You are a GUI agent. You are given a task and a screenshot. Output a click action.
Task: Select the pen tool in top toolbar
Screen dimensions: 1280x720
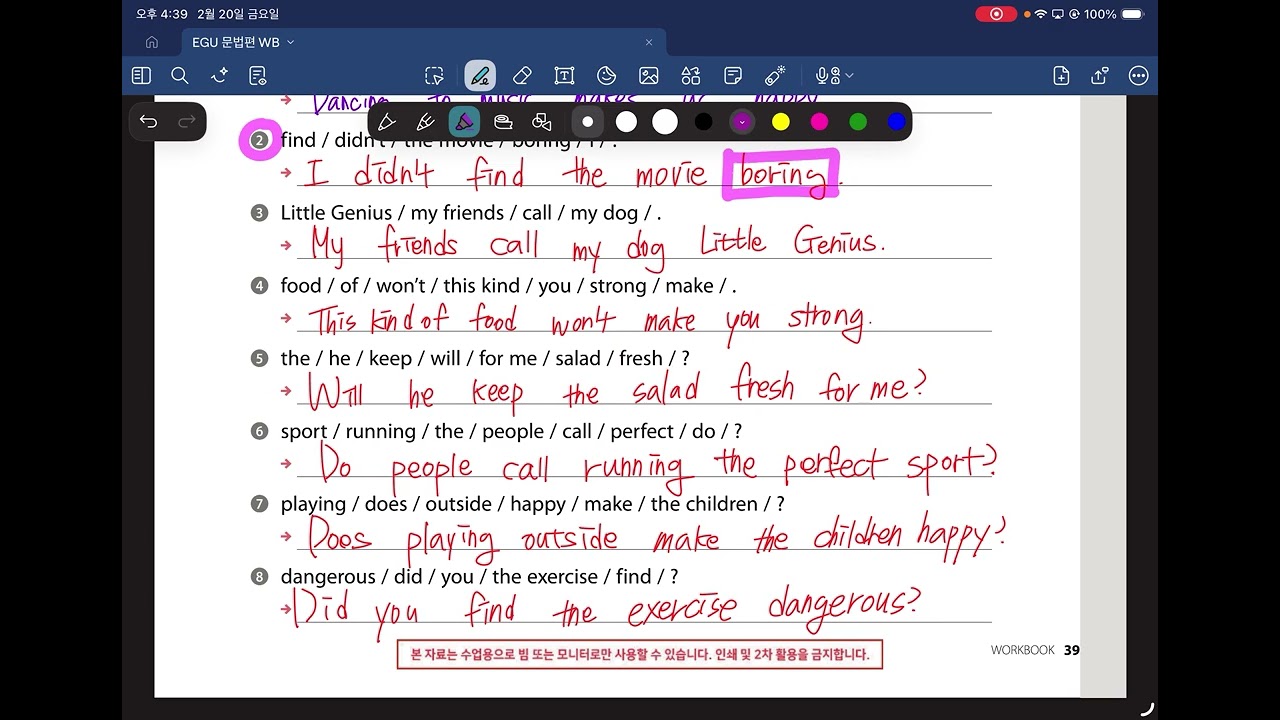pyautogui.click(x=480, y=76)
